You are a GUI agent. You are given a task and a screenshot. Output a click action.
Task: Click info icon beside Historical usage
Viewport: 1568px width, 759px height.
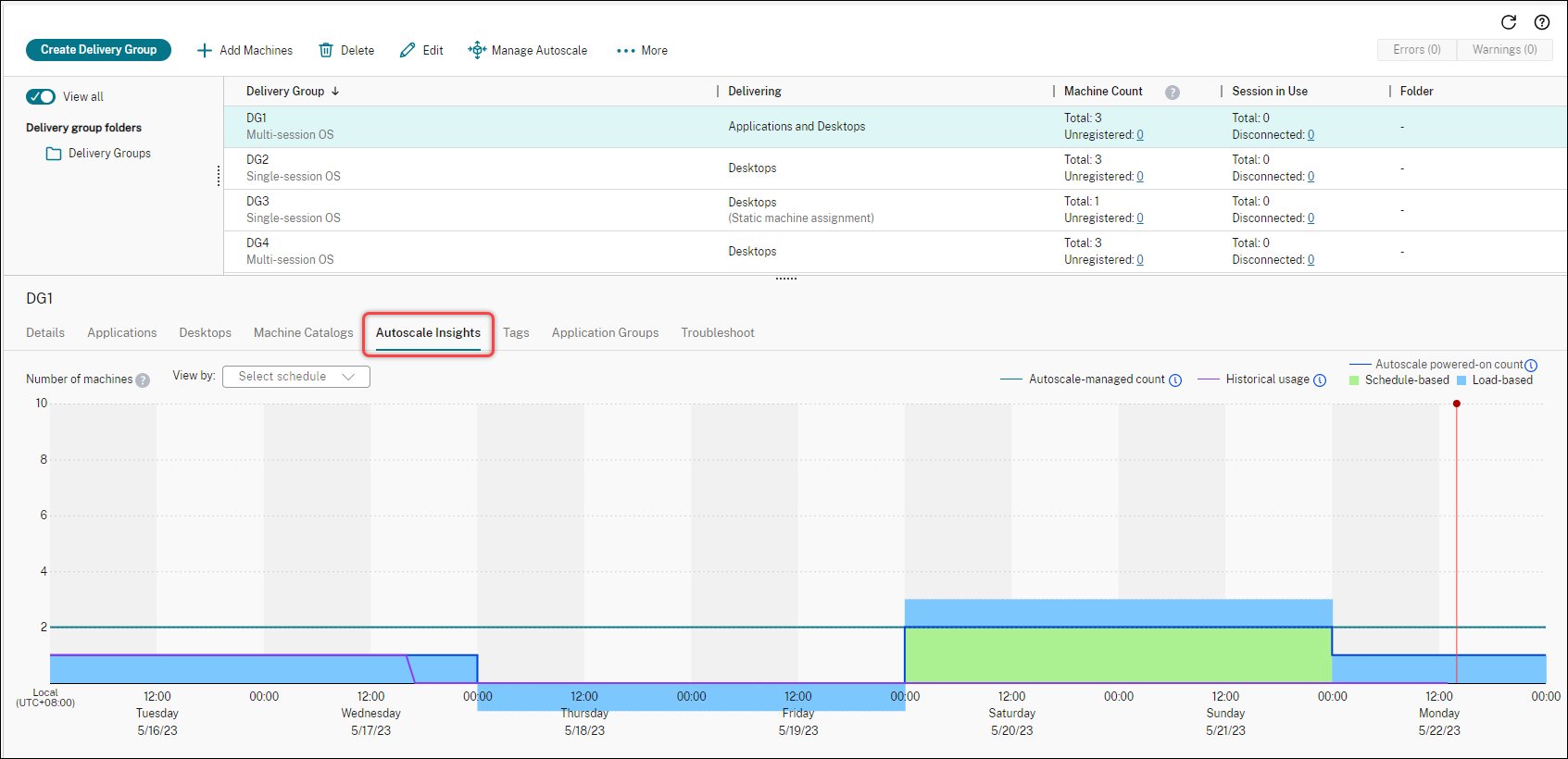click(x=1320, y=380)
